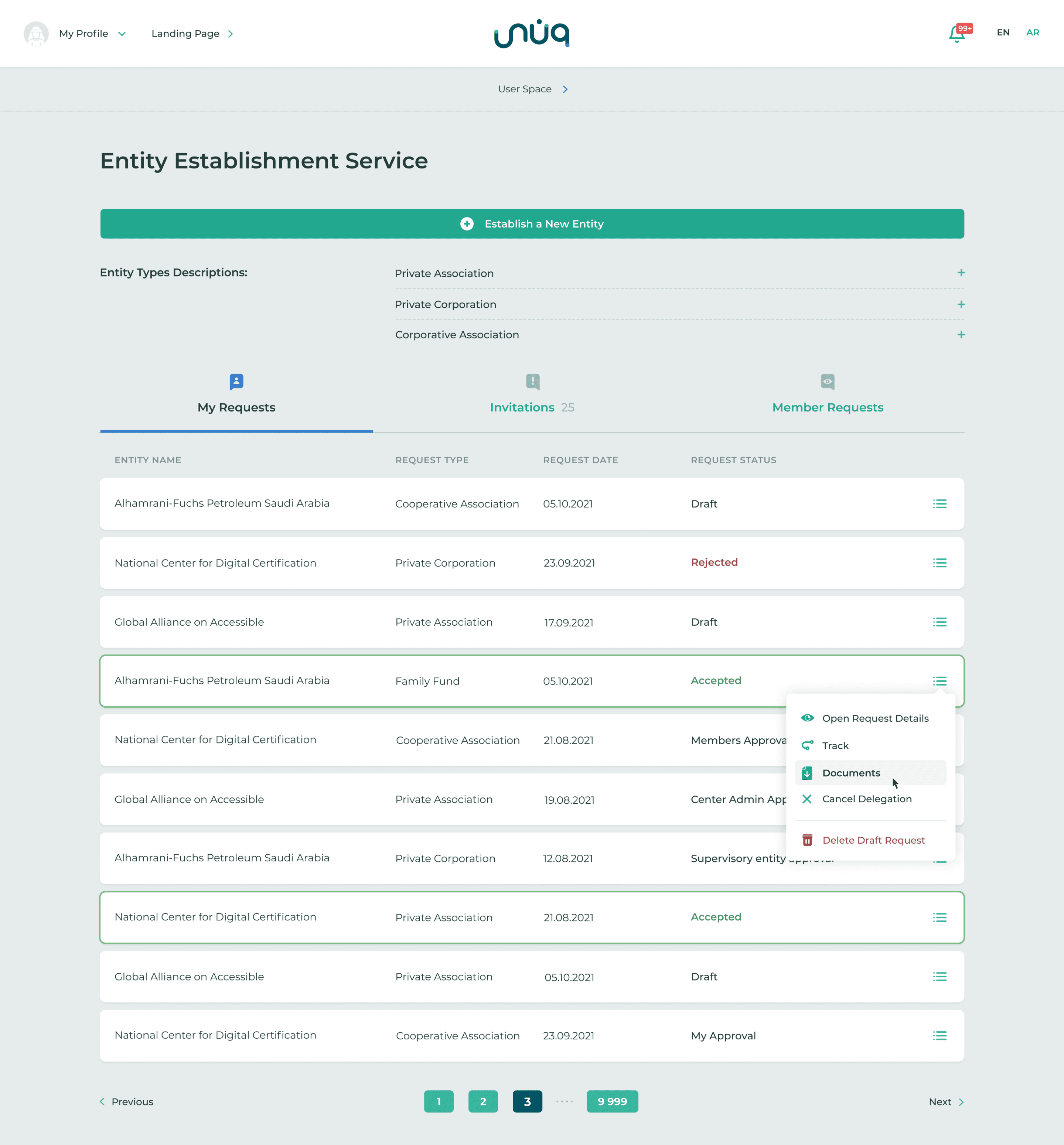
Task: Switch language to AR
Action: pos(1033,32)
